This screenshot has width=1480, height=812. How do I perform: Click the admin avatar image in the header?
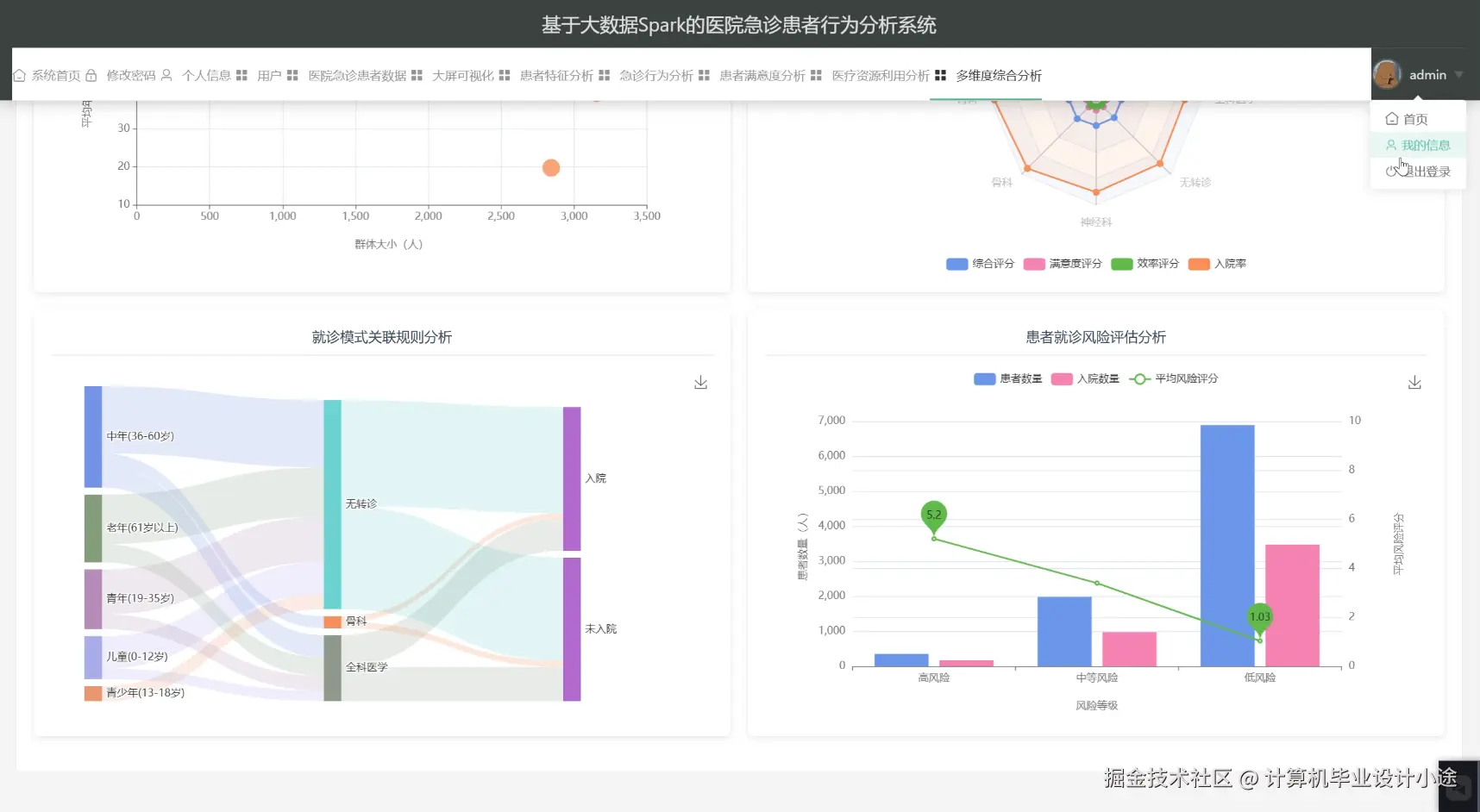[x=1388, y=74]
